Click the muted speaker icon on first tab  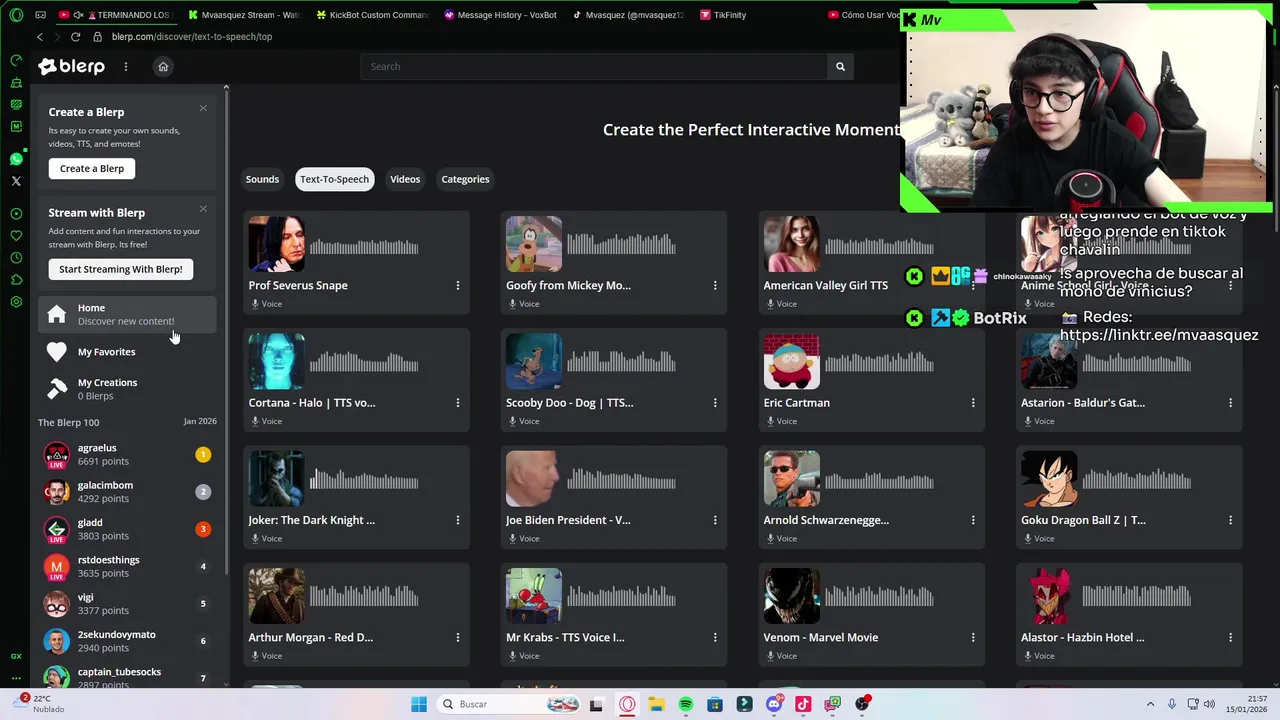[77, 15]
